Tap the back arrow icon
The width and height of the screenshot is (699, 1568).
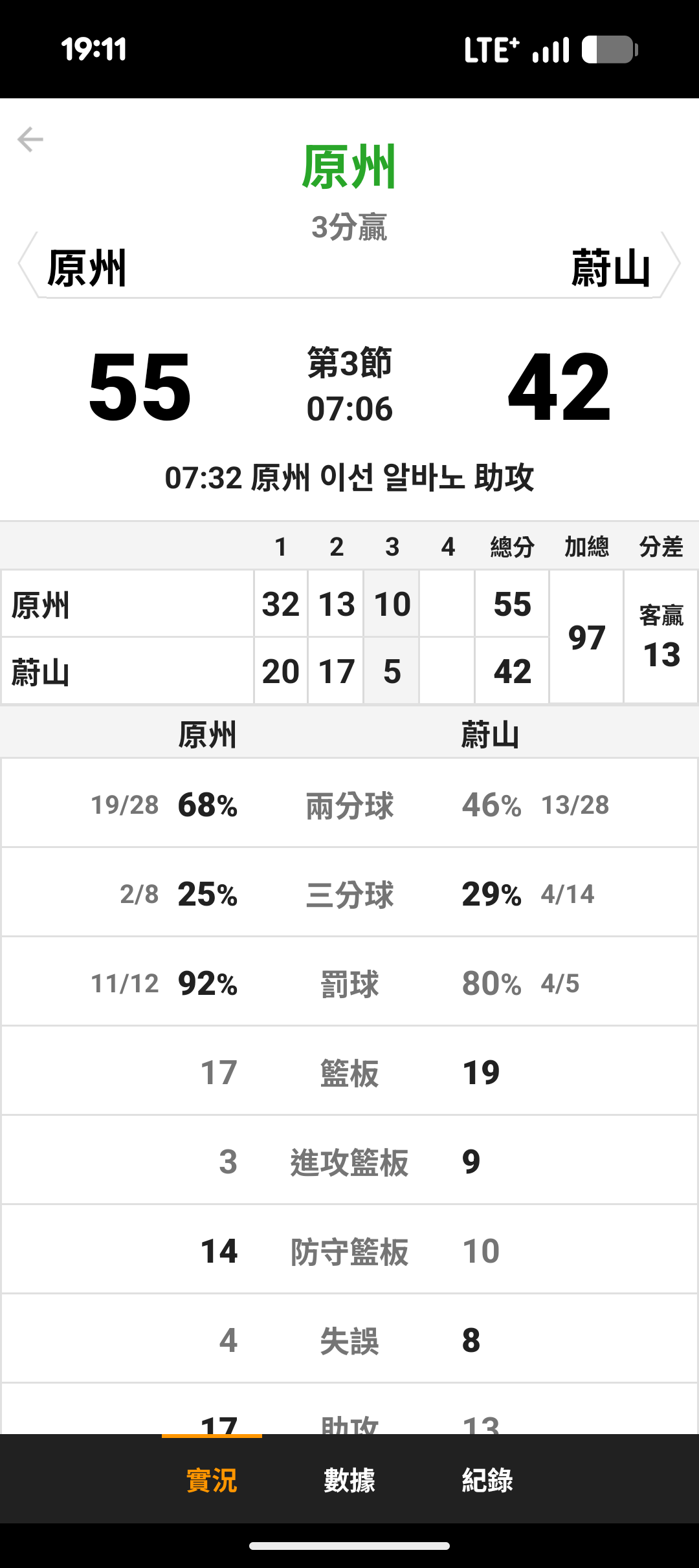30,139
